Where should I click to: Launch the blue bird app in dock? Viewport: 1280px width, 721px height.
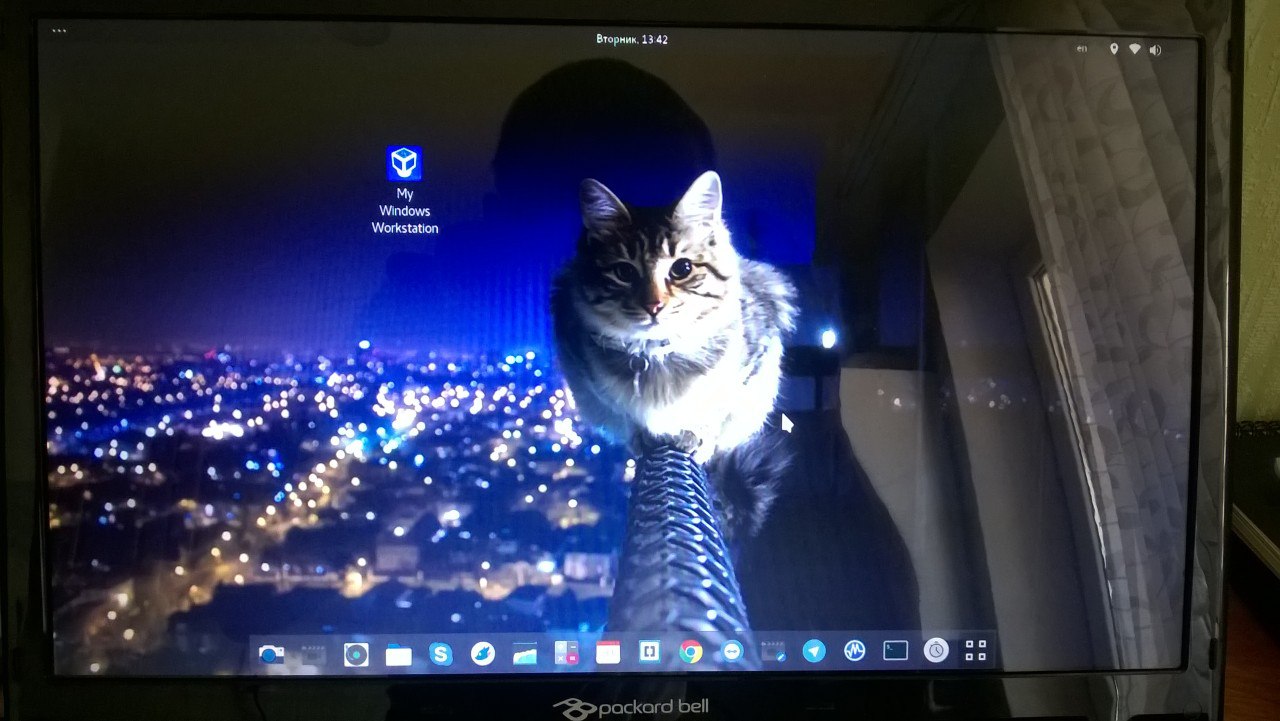coord(483,654)
